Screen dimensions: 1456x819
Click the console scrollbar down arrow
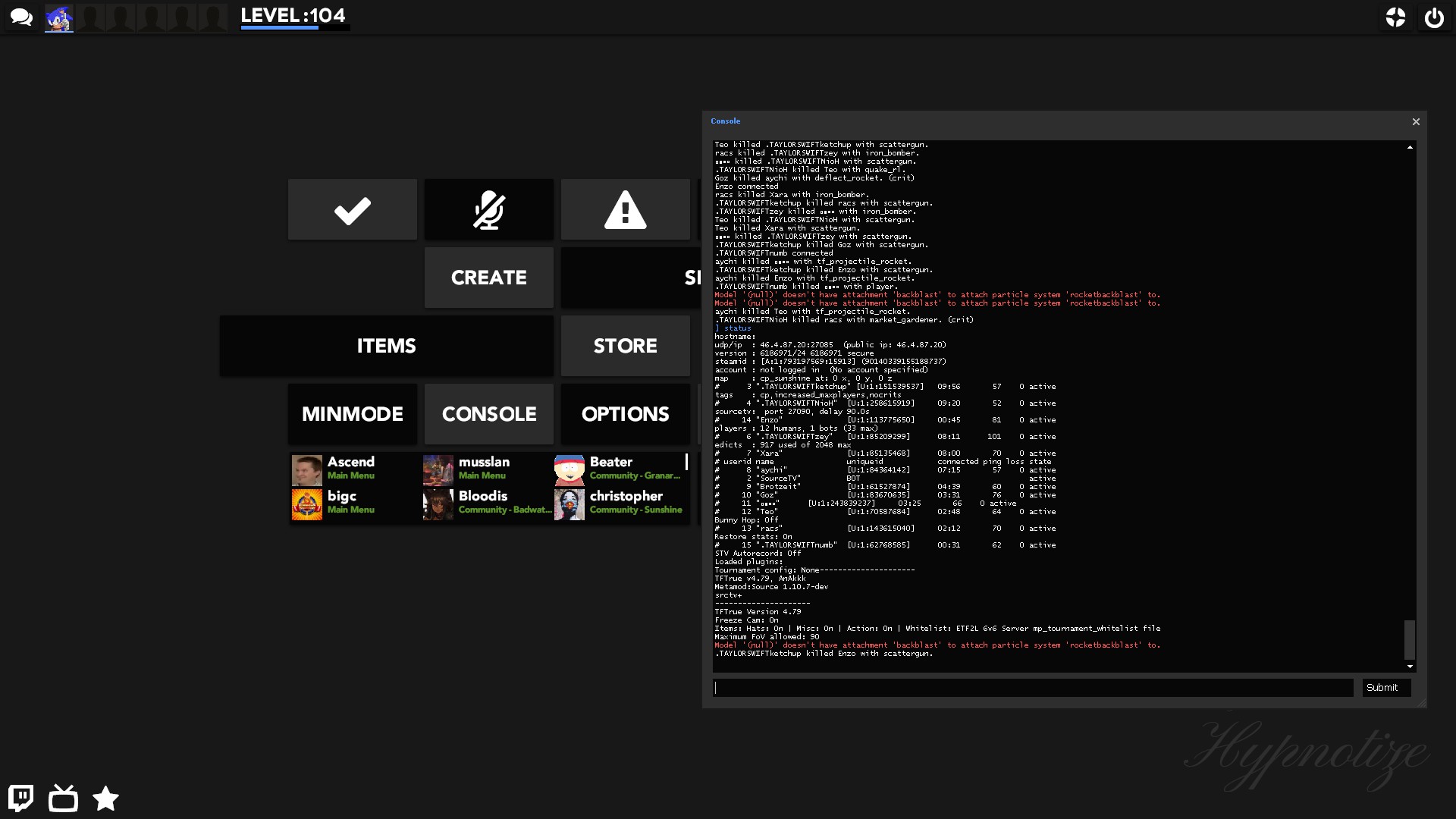pyautogui.click(x=1410, y=667)
